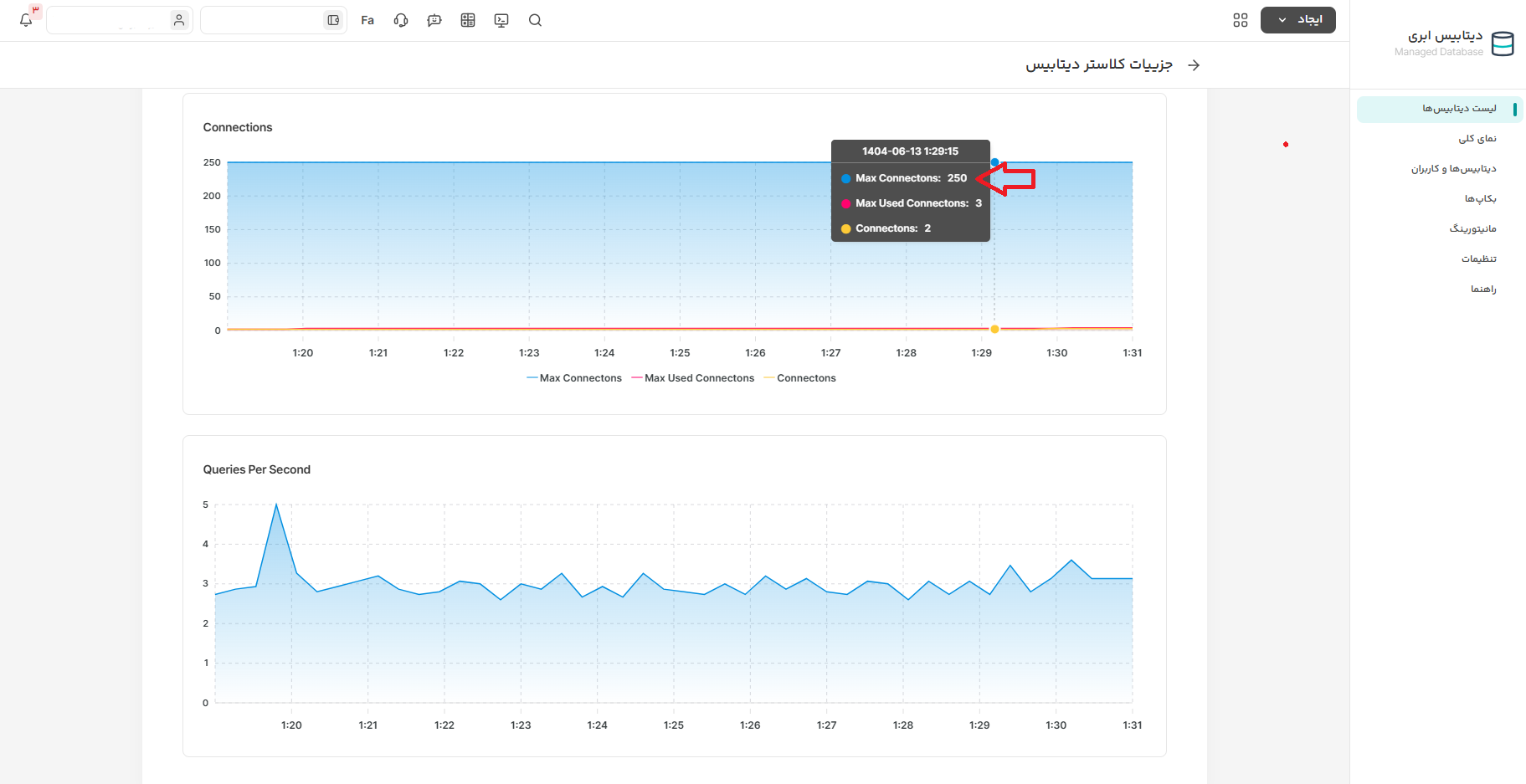Expand the ایجاد create dropdown
1526x784 pixels.
1297,20
